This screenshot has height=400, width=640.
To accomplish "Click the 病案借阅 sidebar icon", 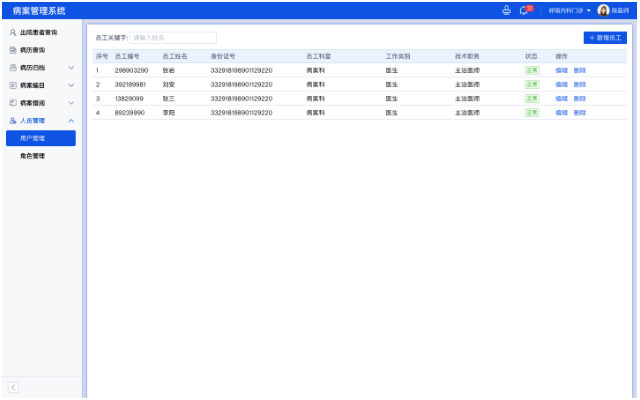I will pyautogui.click(x=12, y=103).
